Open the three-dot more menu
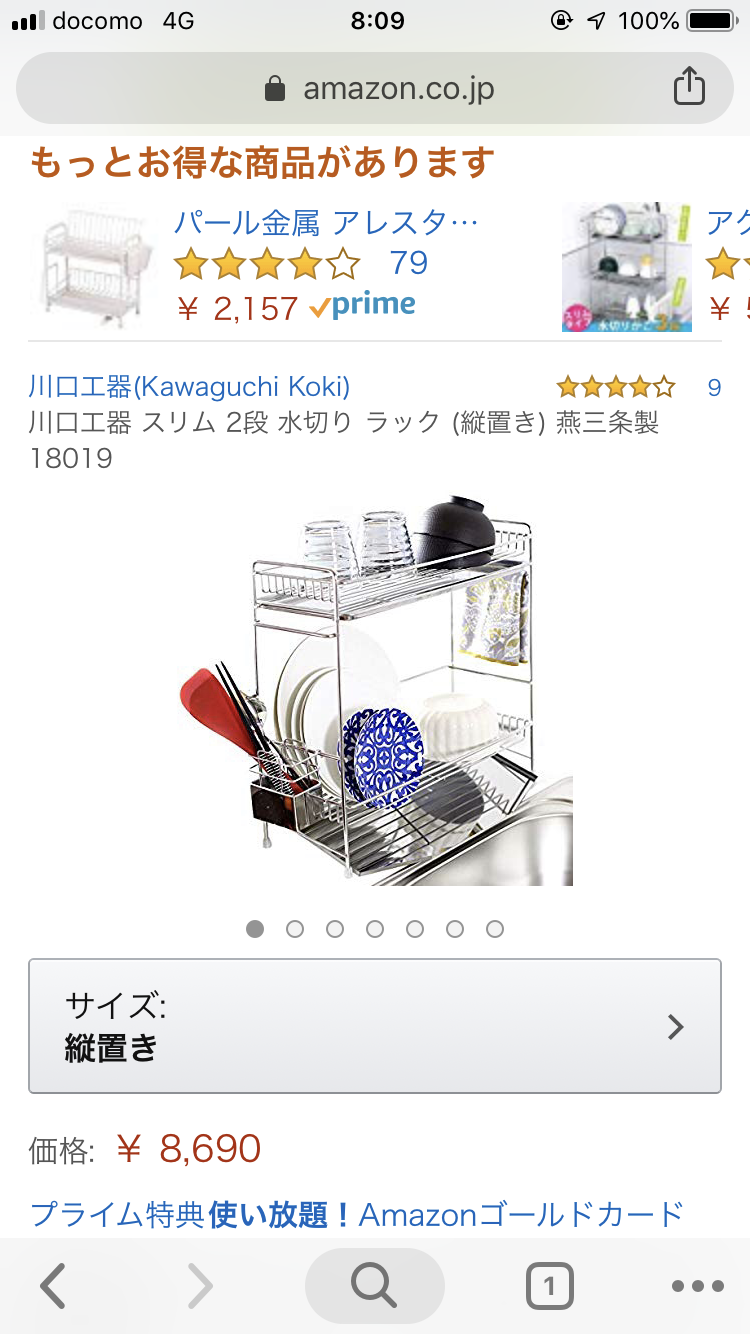 pos(697,1286)
